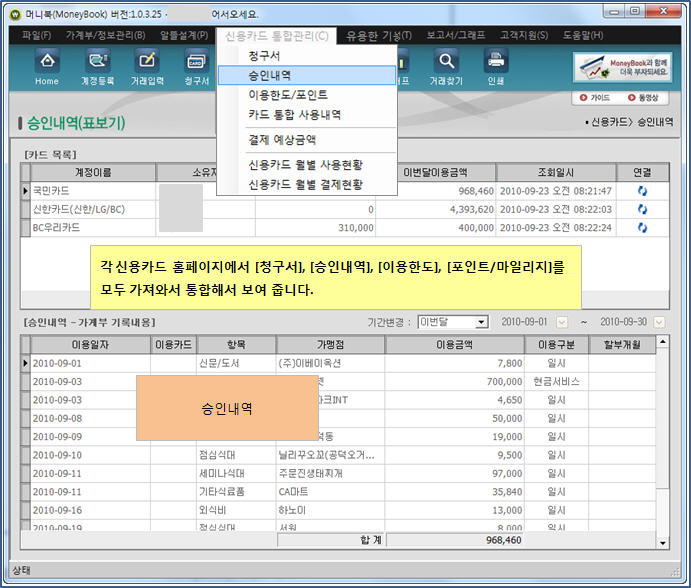Choose 이용한도/포인트 menu entry
Viewport: 691px width, 588px height.
click(x=288, y=95)
